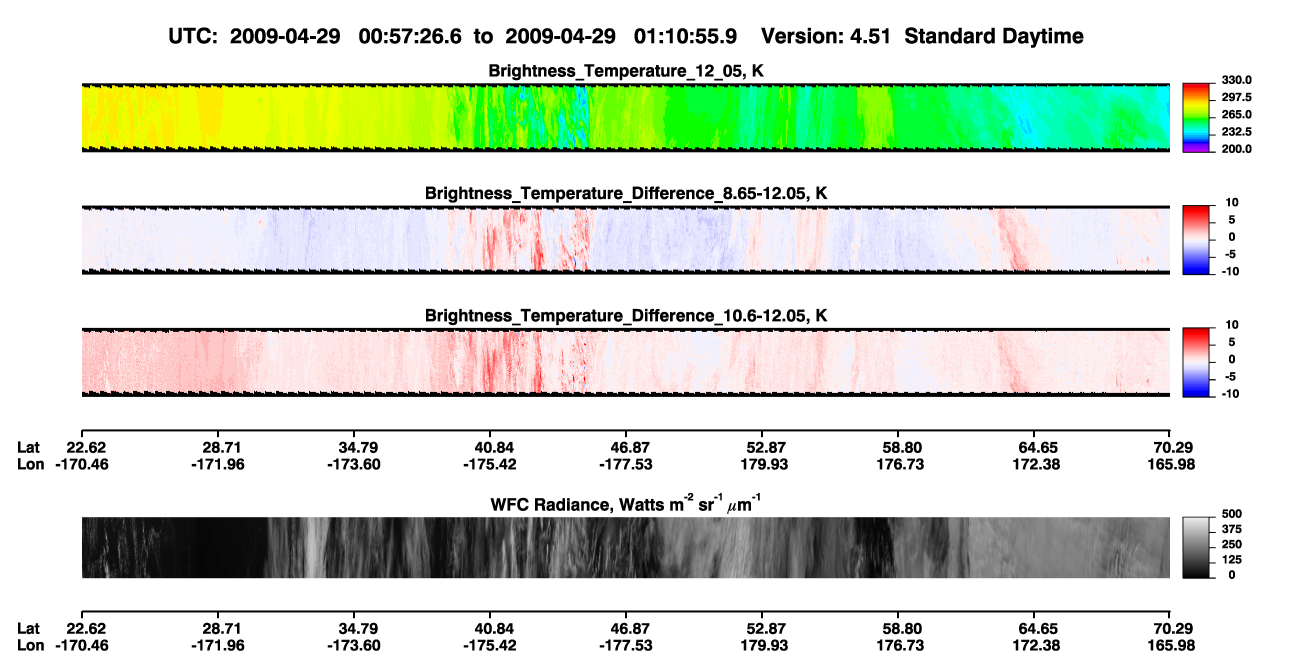
Task: Select the grayscale WFC Radiance image strip
Action: [626, 548]
